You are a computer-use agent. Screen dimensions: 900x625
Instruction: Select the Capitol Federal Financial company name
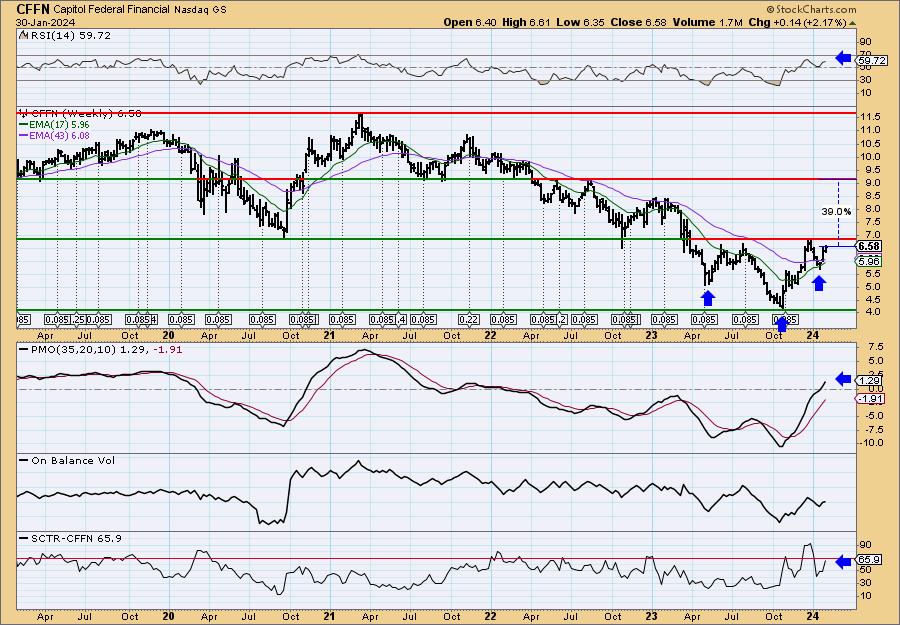pyautogui.click(x=112, y=9)
